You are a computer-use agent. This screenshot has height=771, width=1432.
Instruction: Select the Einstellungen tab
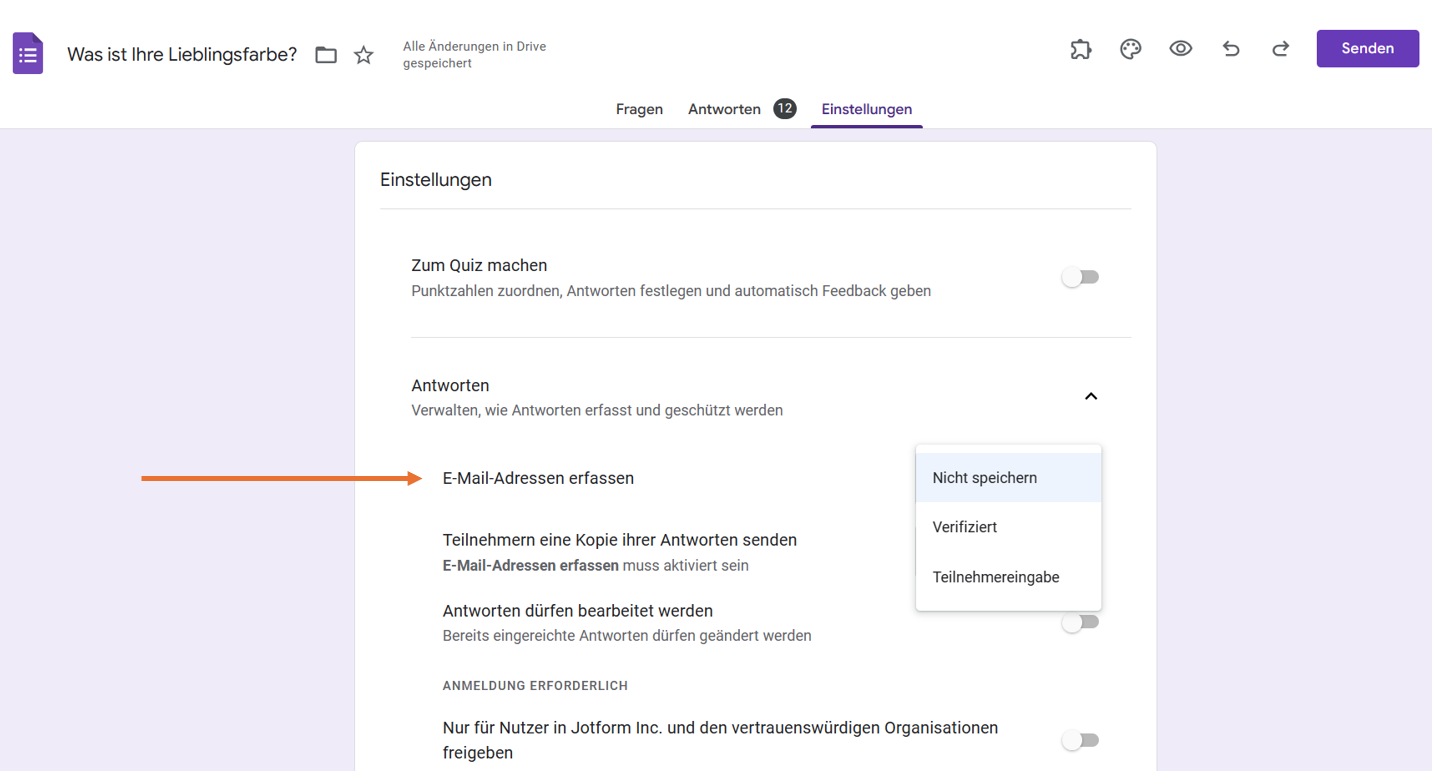(866, 109)
